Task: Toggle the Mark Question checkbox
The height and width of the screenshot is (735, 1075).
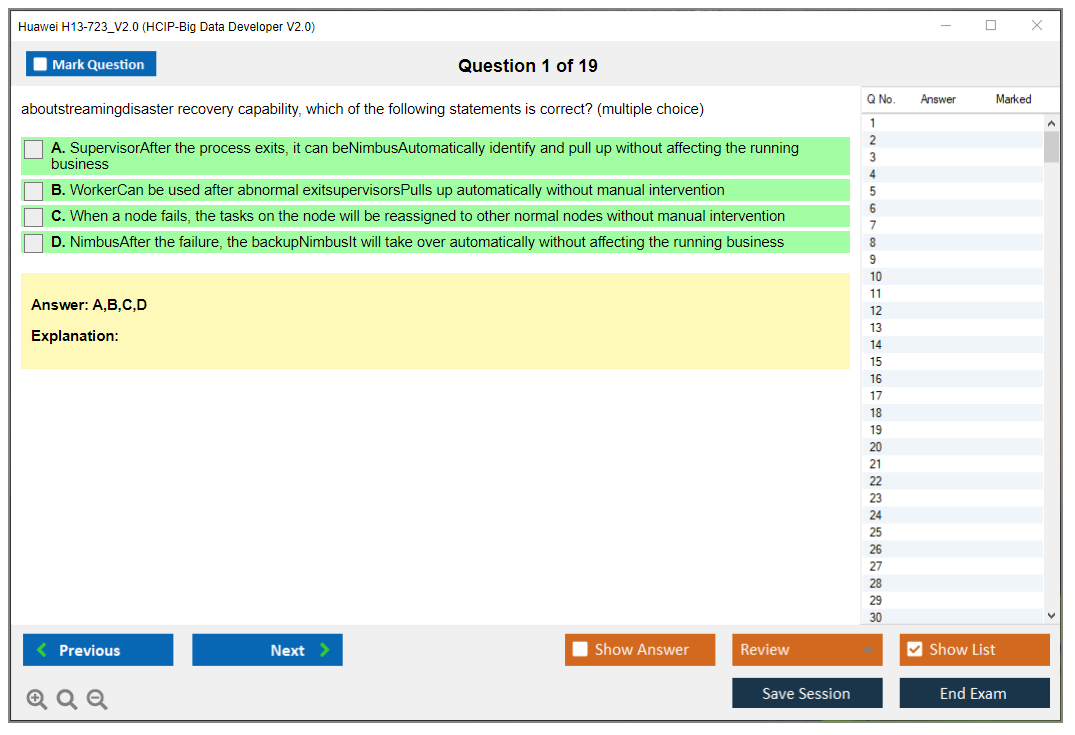Action: 41,65
